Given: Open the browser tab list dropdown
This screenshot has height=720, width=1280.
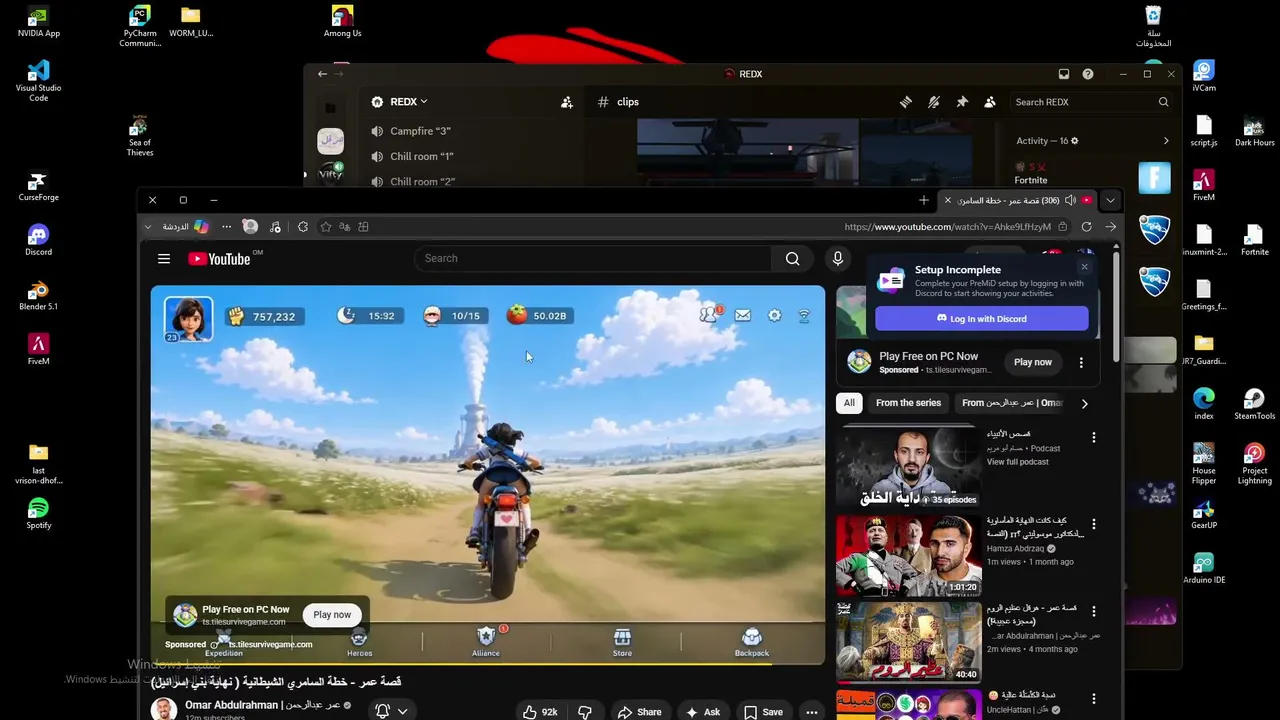Looking at the screenshot, I should pos(1110,200).
